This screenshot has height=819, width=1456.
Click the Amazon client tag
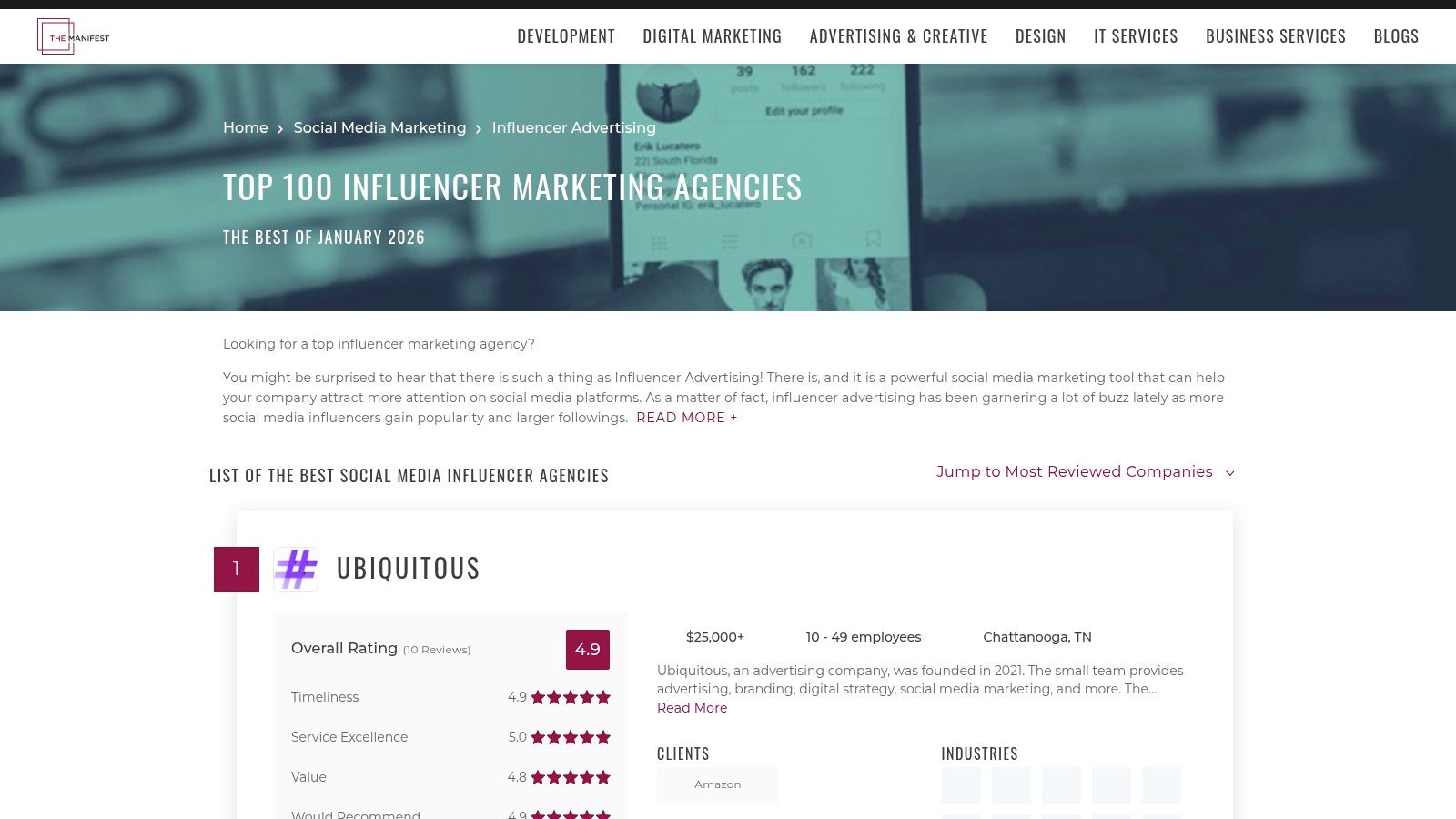pos(718,784)
